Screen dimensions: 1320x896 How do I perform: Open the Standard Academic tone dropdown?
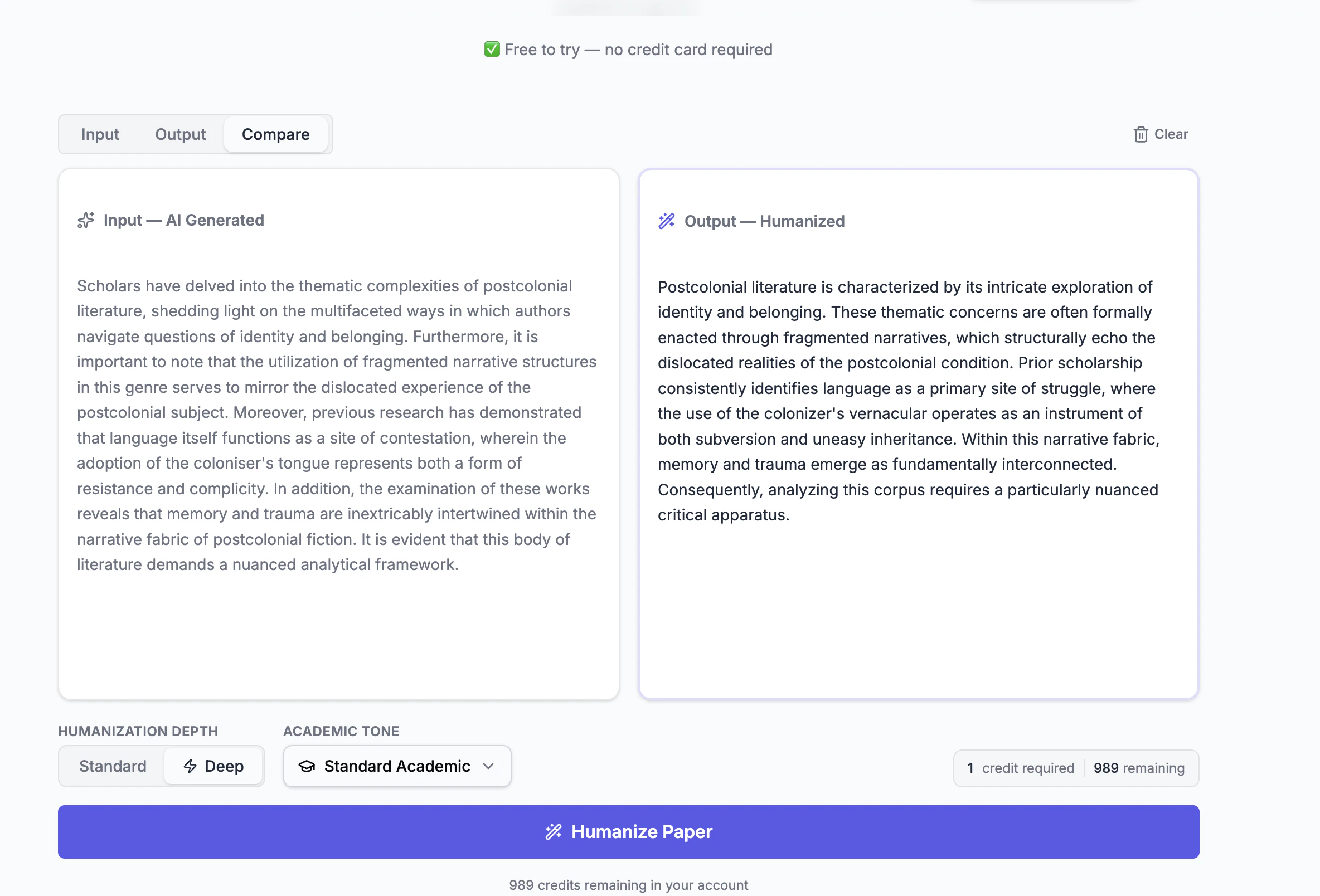(x=396, y=766)
